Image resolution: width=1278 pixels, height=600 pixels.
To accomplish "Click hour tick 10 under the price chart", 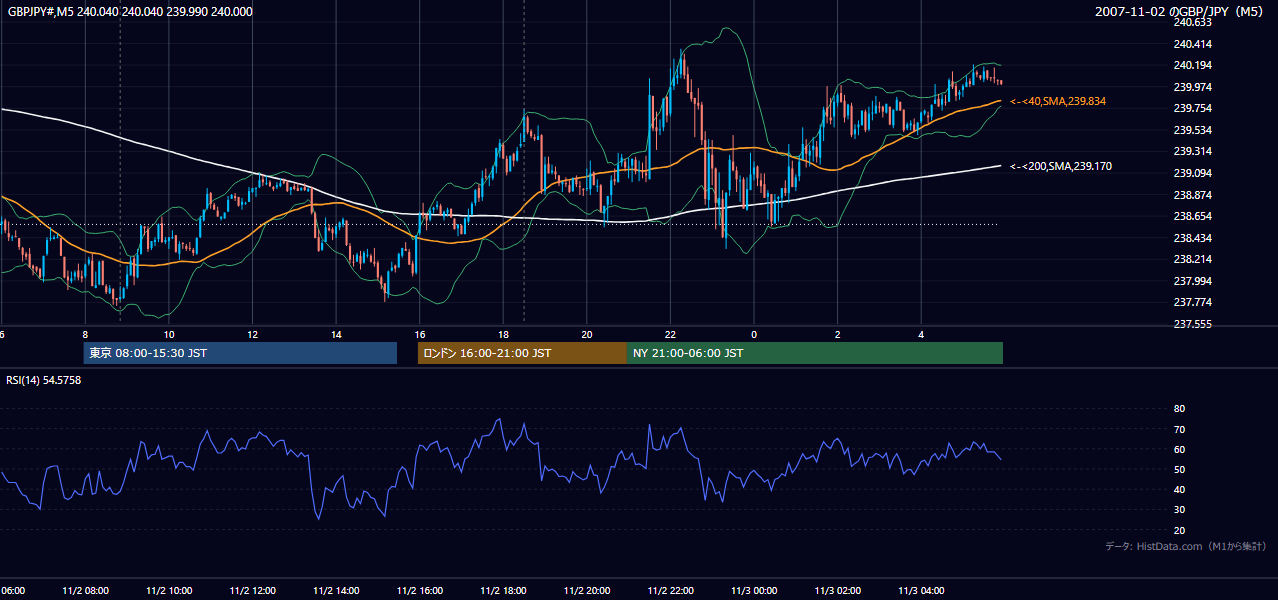I will [x=169, y=334].
